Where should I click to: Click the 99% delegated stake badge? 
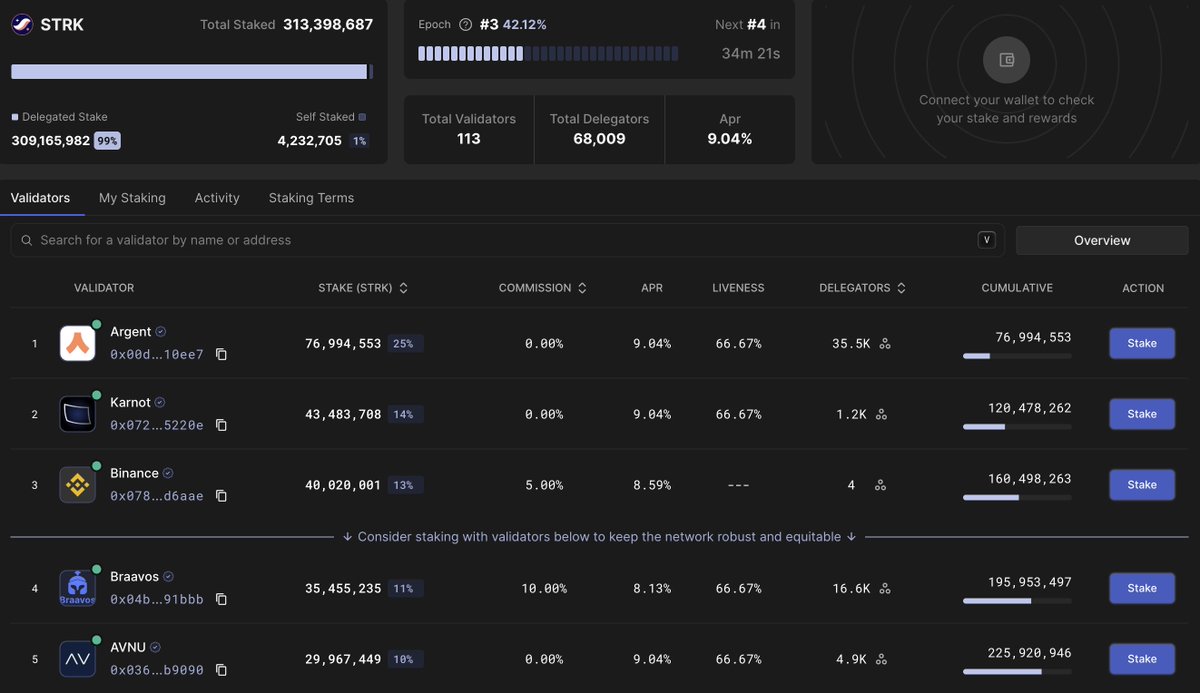pos(108,141)
